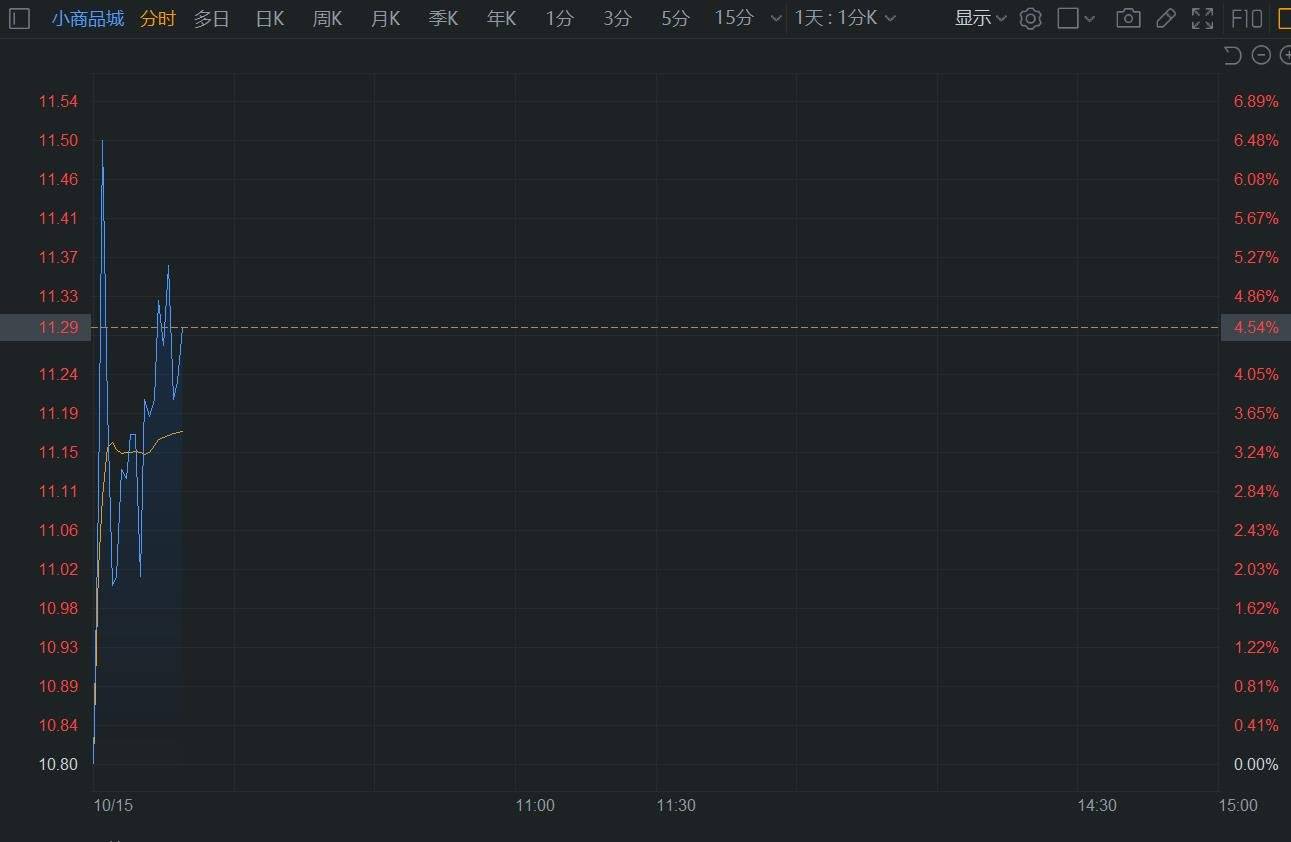This screenshot has height=842, width=1291.
Task: Select the 年K yearly candlestick tab
Action: click(502, 18)
